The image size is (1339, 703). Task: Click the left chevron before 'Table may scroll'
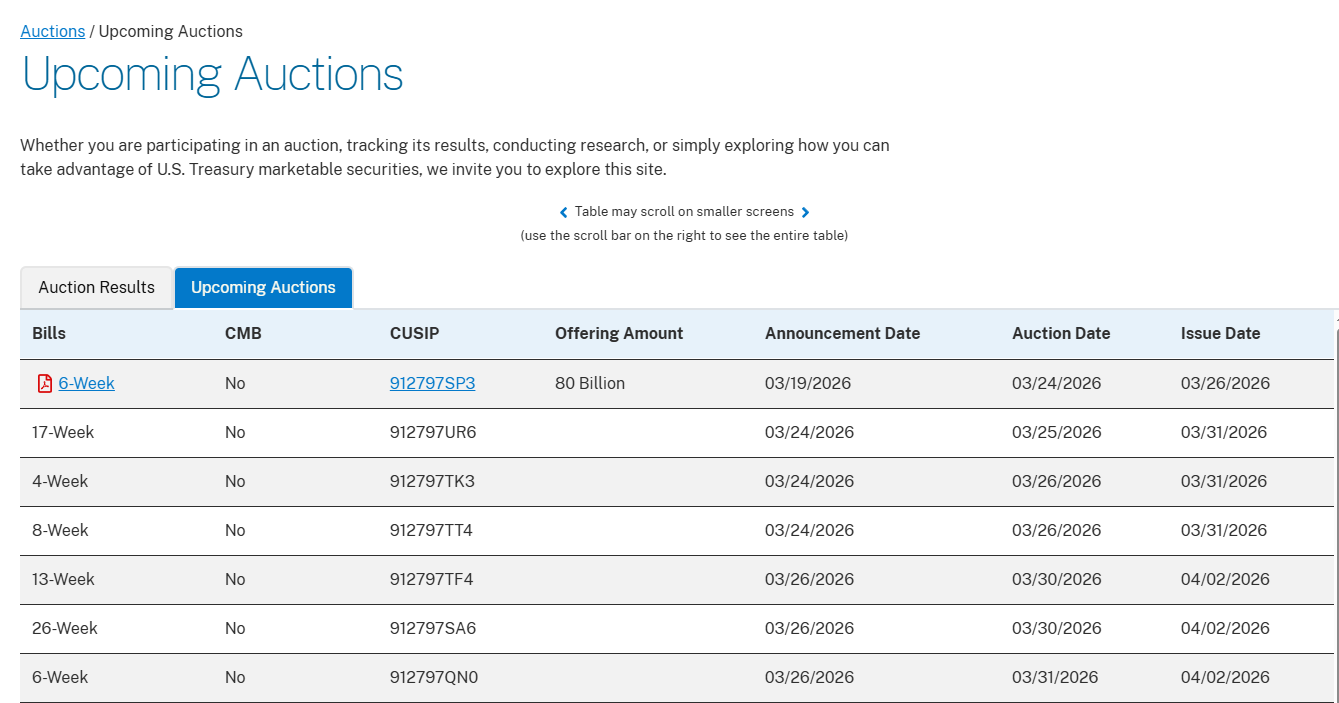(564, 212)
